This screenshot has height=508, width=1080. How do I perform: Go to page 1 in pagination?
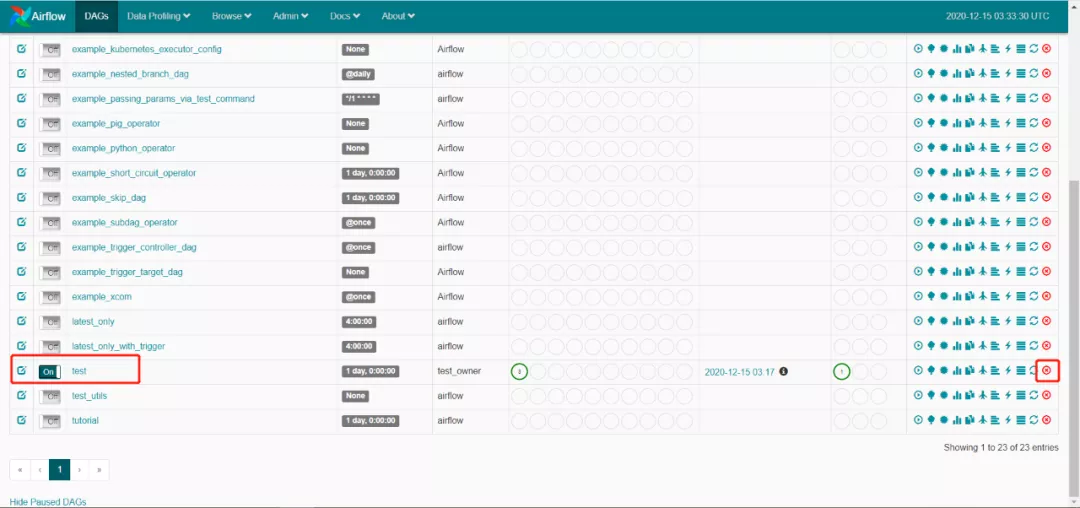coord(60,469)
